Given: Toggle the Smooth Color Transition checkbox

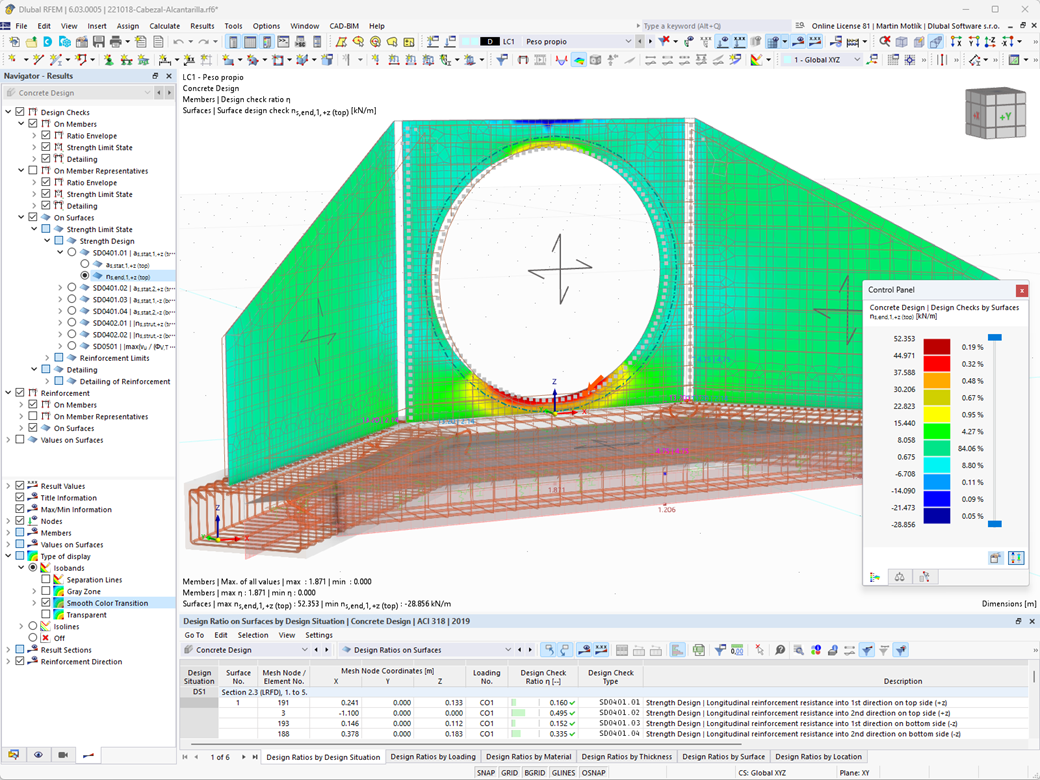Looking at the screenshot, I should point(45,603).
